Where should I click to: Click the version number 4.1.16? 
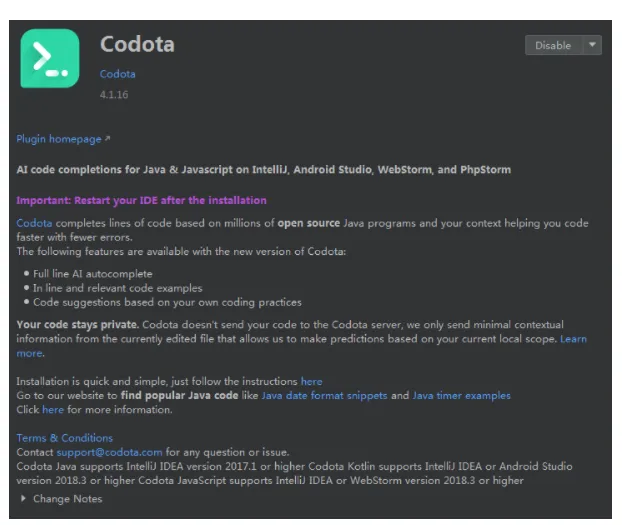tap(113, 94)
